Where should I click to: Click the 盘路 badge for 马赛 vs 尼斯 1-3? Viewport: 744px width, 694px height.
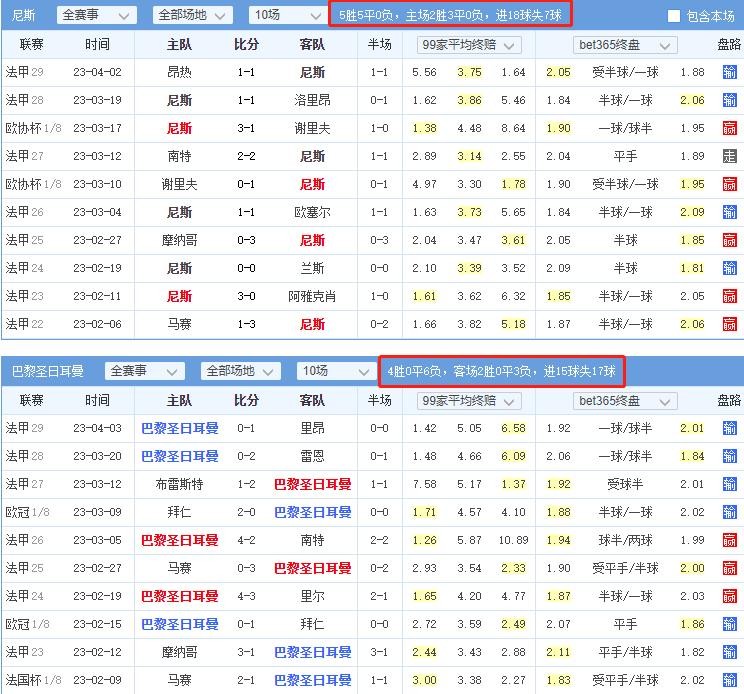(x=729, y=325)
